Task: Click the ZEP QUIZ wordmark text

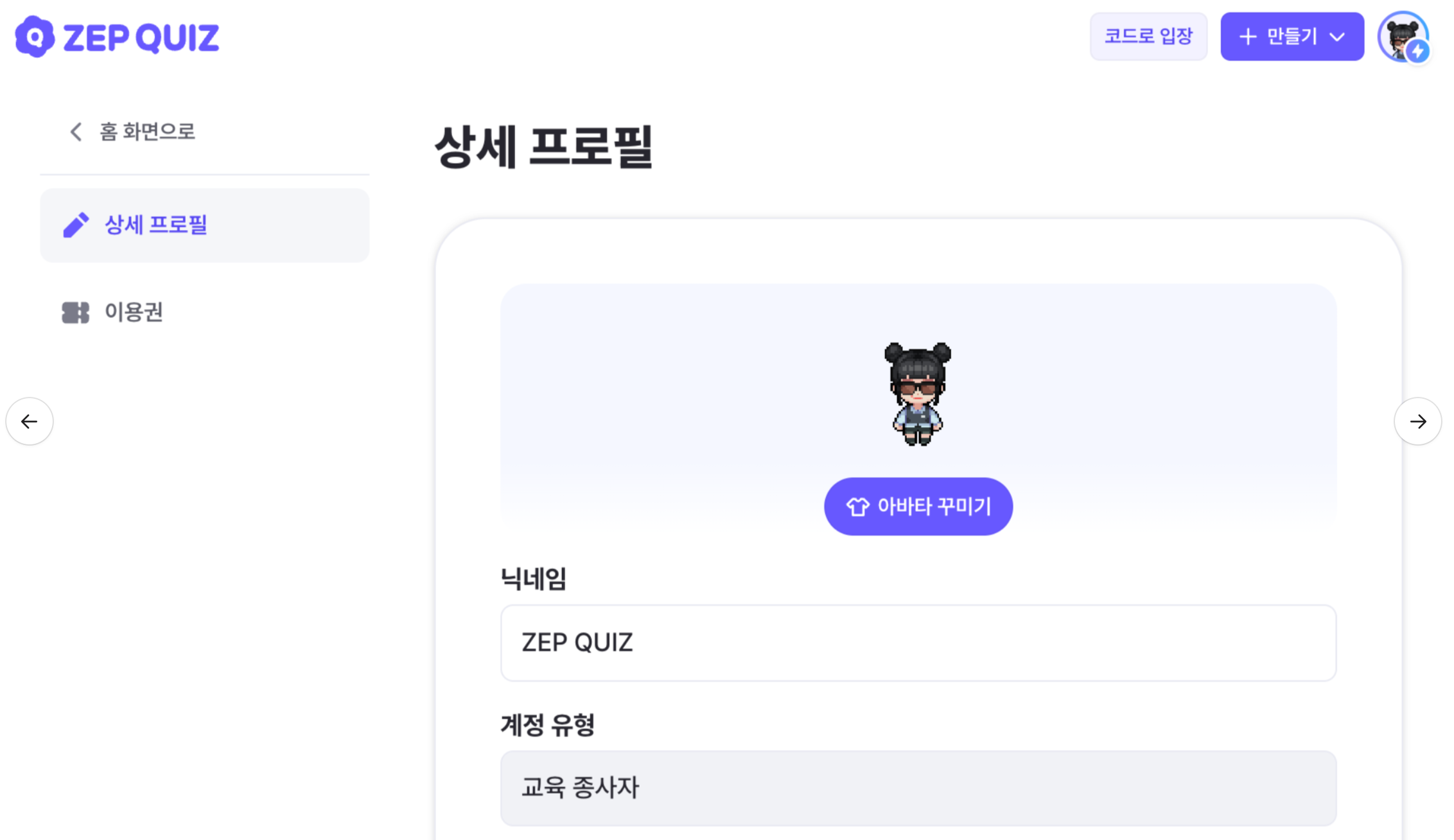Action: (141, 37)
